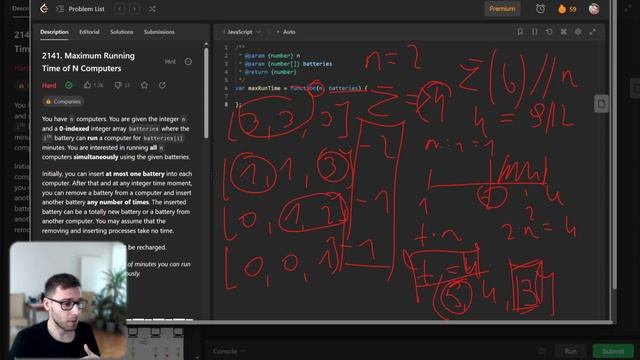The height and width of the screenshot is (360, 640).
Task: Click the editor bookmark icon
Action: click(520, 32)
